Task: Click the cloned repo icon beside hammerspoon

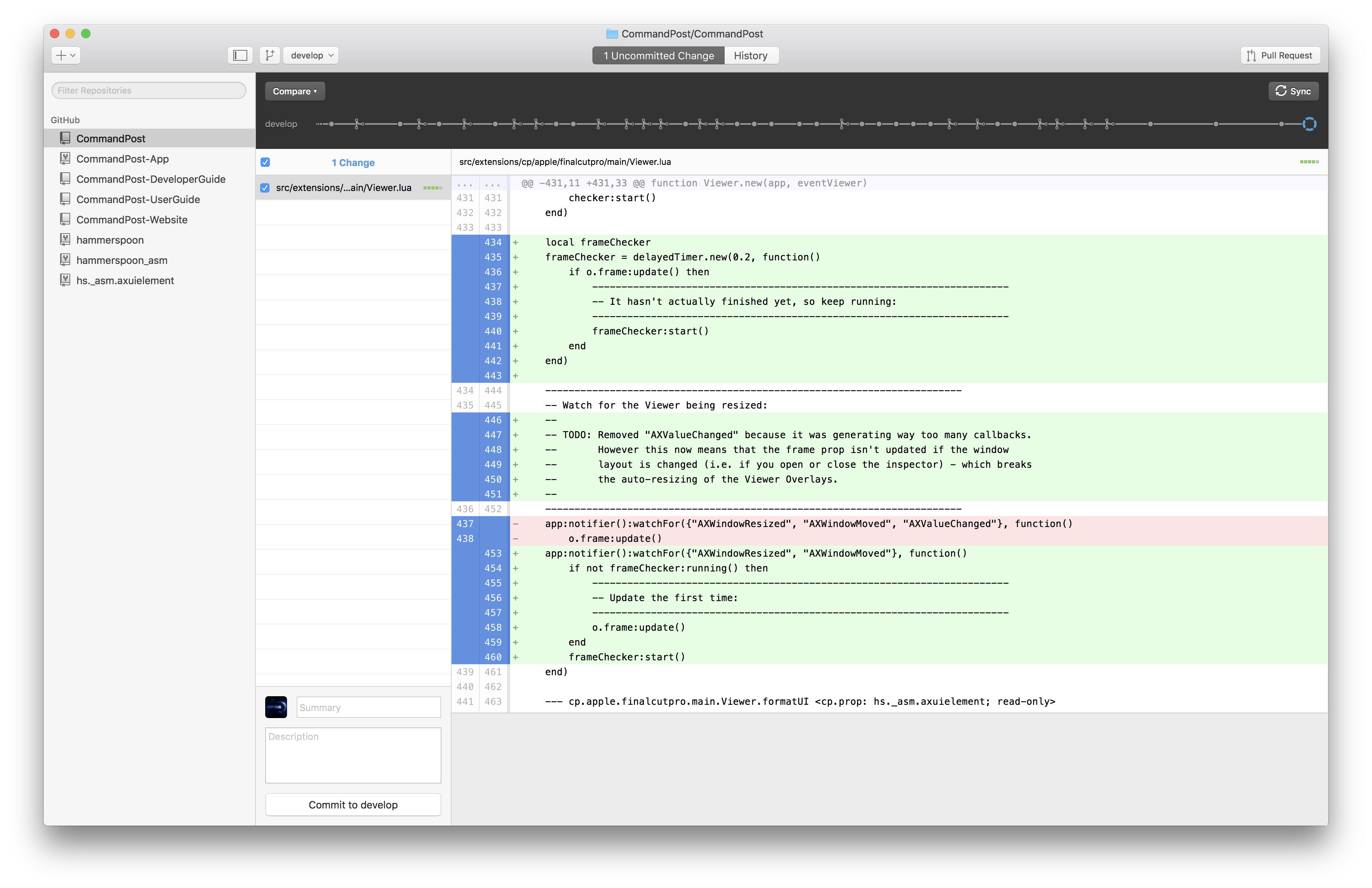Action: (x=65, y=240)
